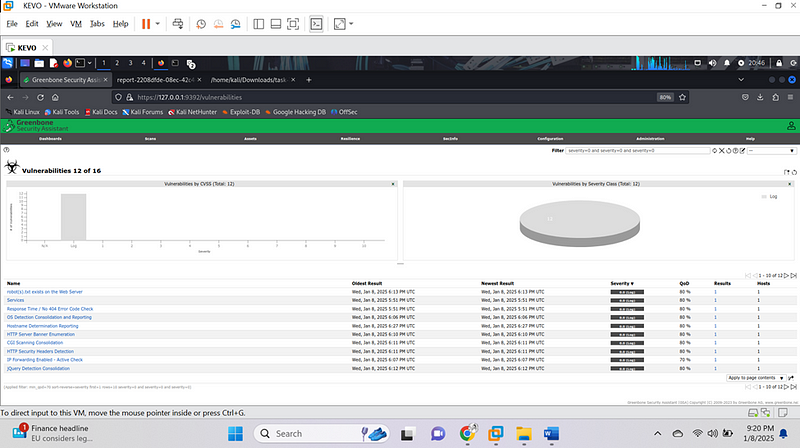Open a new Firefox tab

tap(309, 80)
